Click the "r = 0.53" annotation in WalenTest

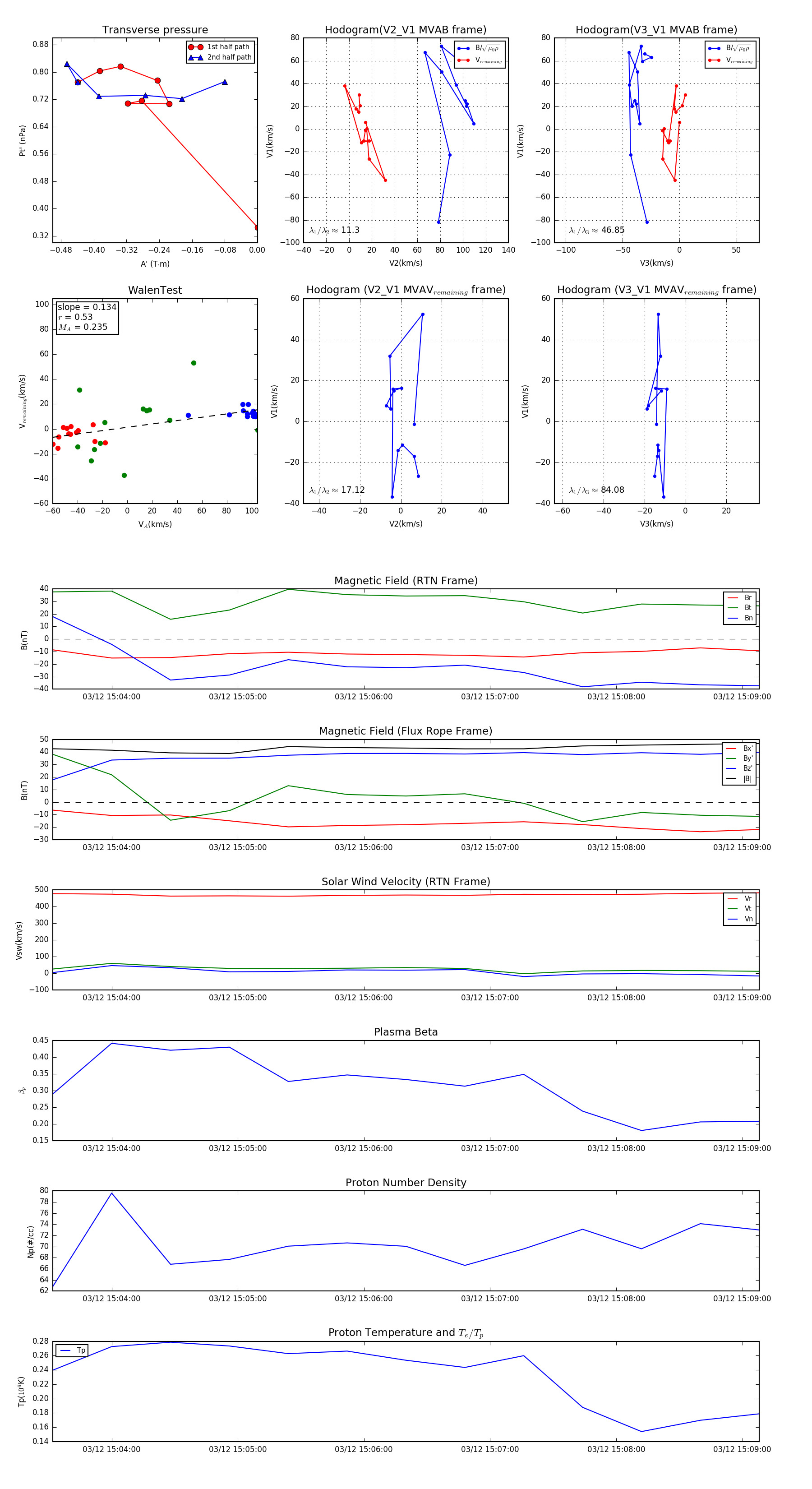(x=75, y=317)
